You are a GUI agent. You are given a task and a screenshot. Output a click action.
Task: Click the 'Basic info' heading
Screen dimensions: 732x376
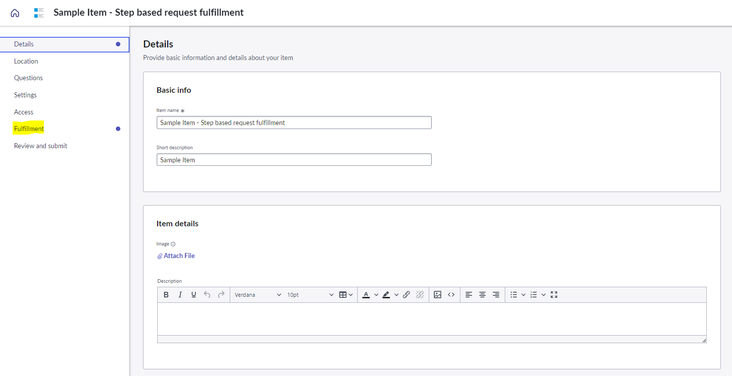(x=174, y=90)
